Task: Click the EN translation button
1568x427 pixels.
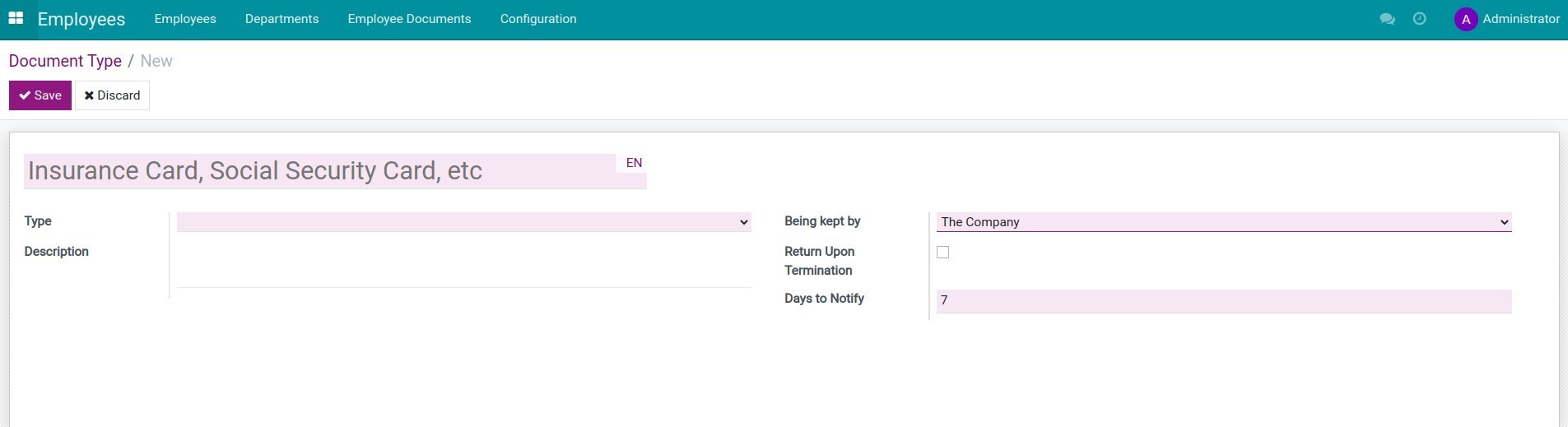Action: coord(634,163)
